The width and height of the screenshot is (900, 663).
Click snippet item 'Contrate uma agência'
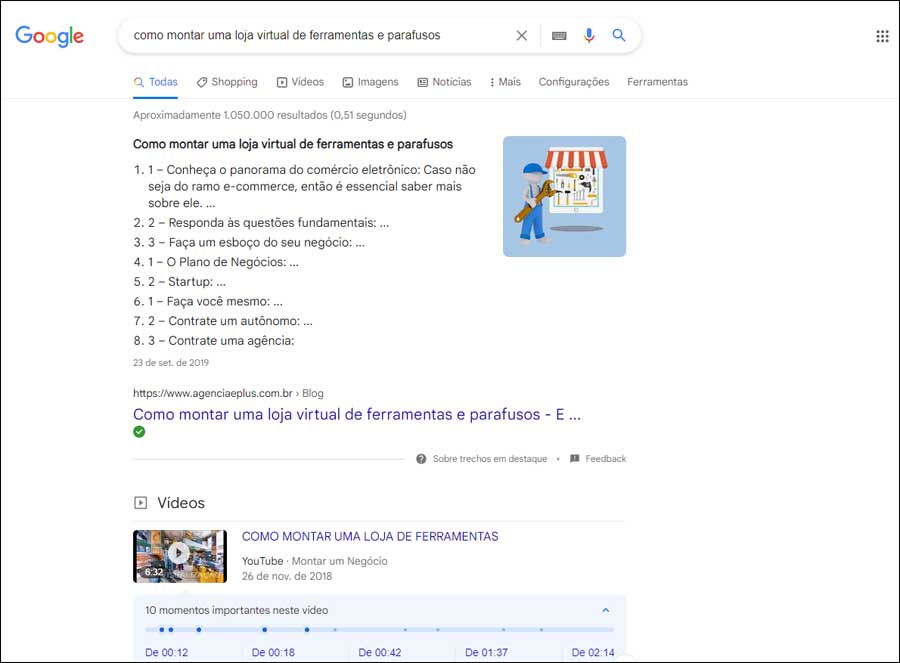(221, 341)
